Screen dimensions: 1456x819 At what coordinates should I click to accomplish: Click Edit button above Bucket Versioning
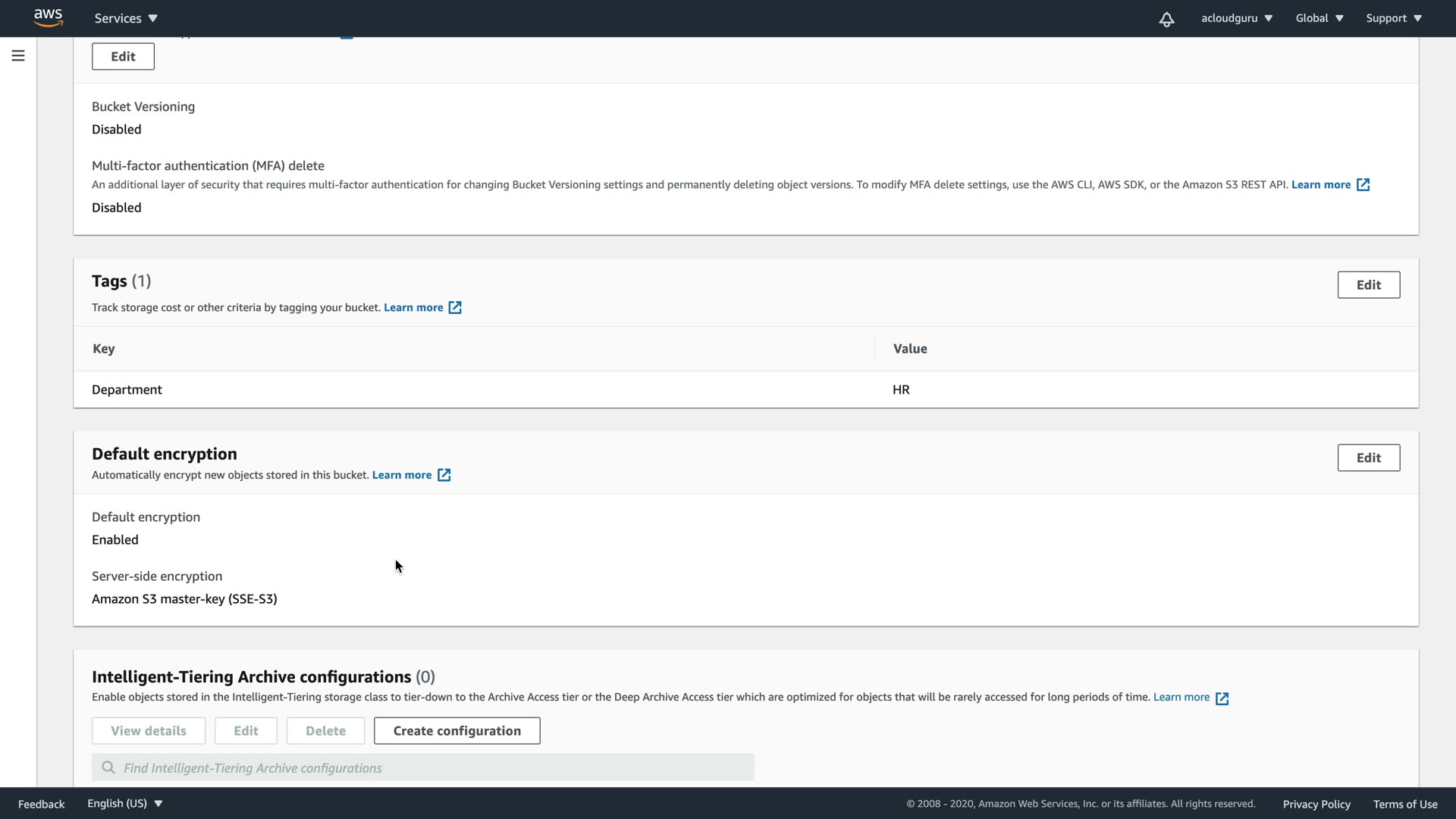[123, 57]
